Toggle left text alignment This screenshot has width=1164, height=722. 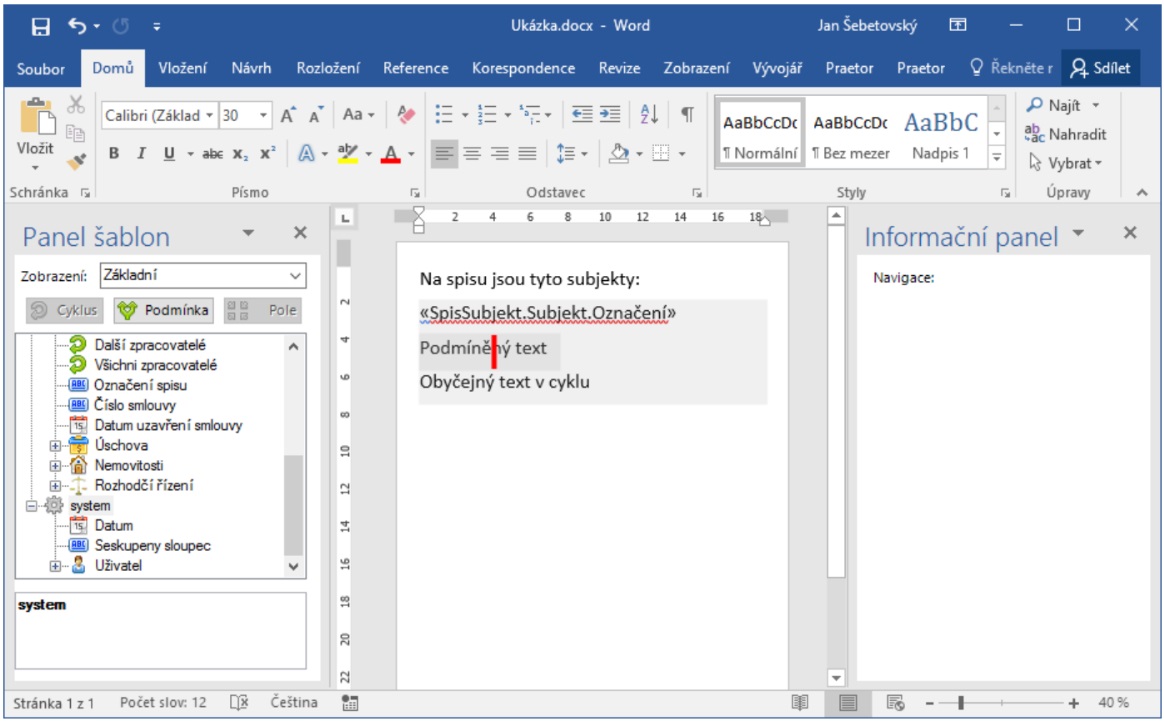click(x=444, y=153)
